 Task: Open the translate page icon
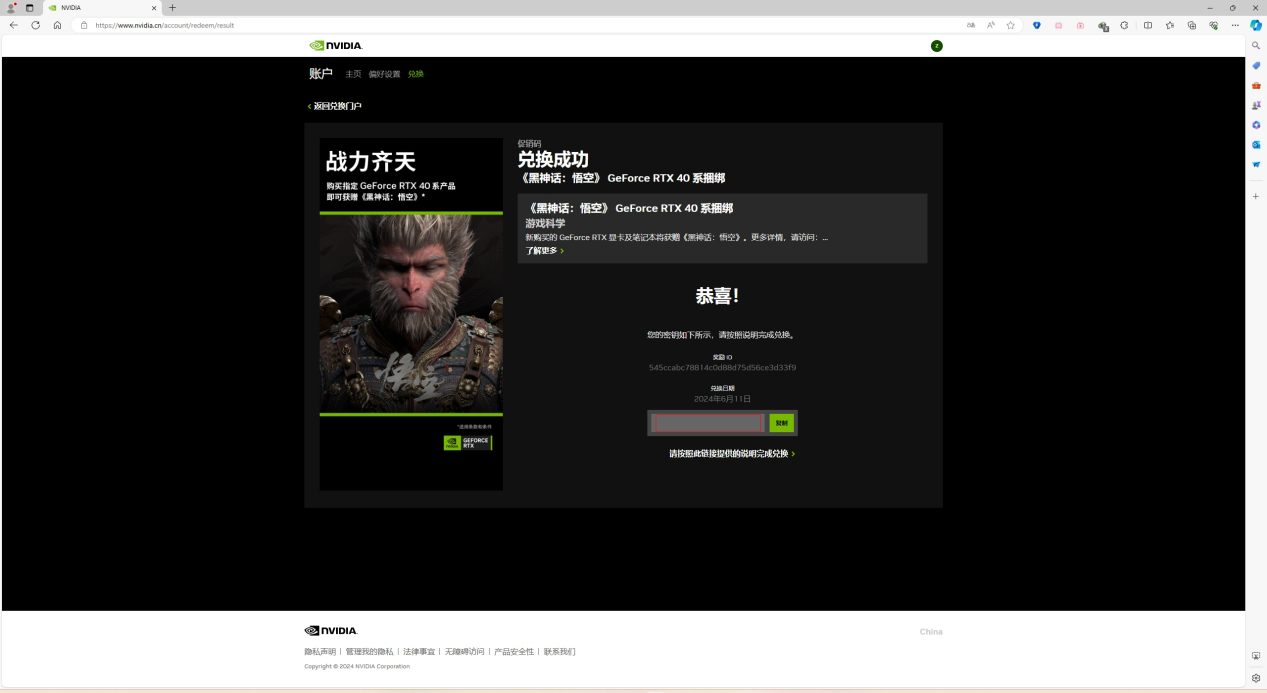(971, 25)
